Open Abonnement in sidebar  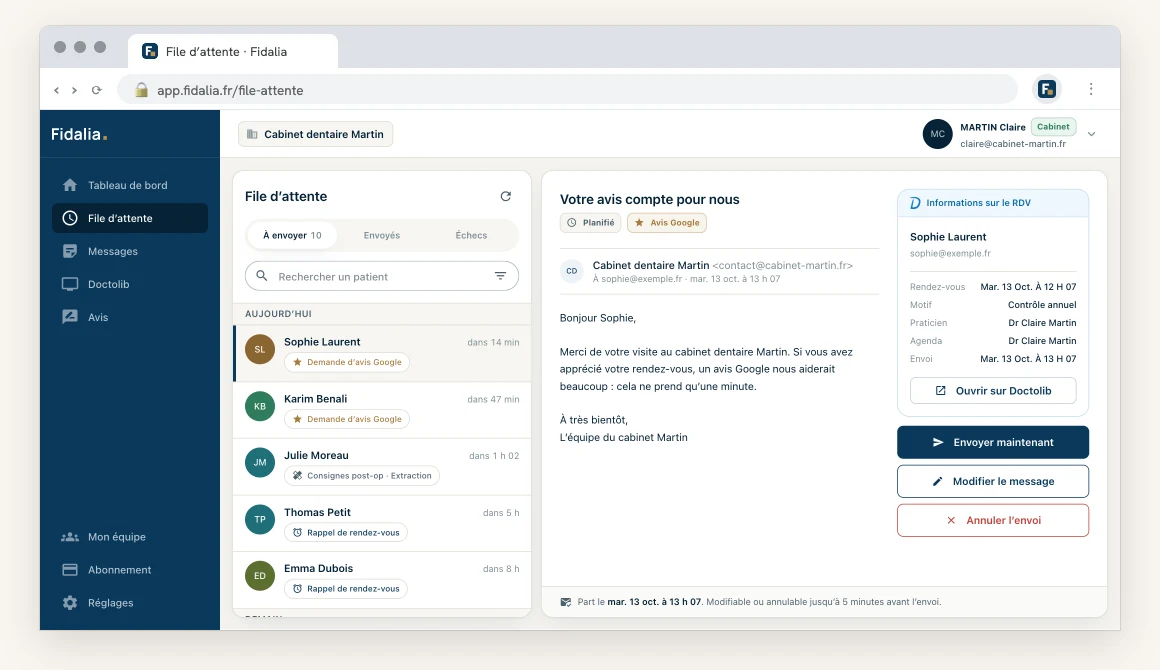(x=129, y=569)
